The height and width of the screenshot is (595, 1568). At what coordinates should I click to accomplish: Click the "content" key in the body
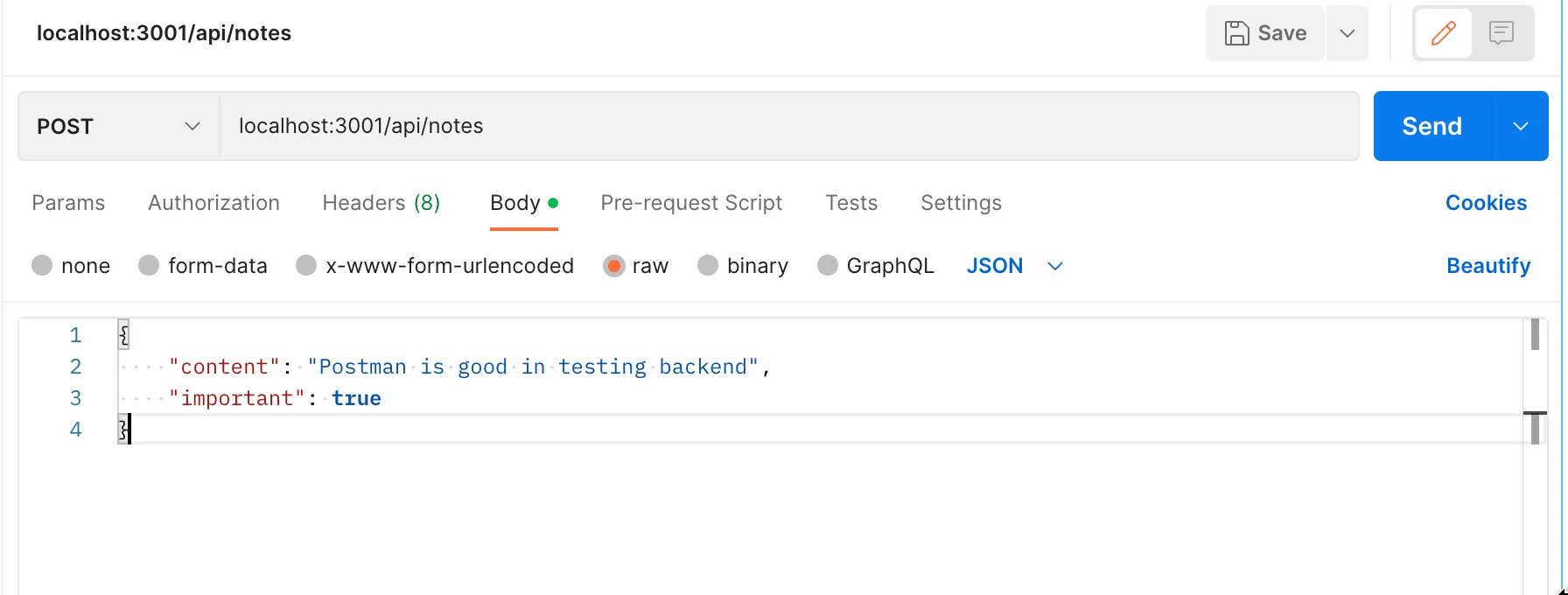coord(225,367)
